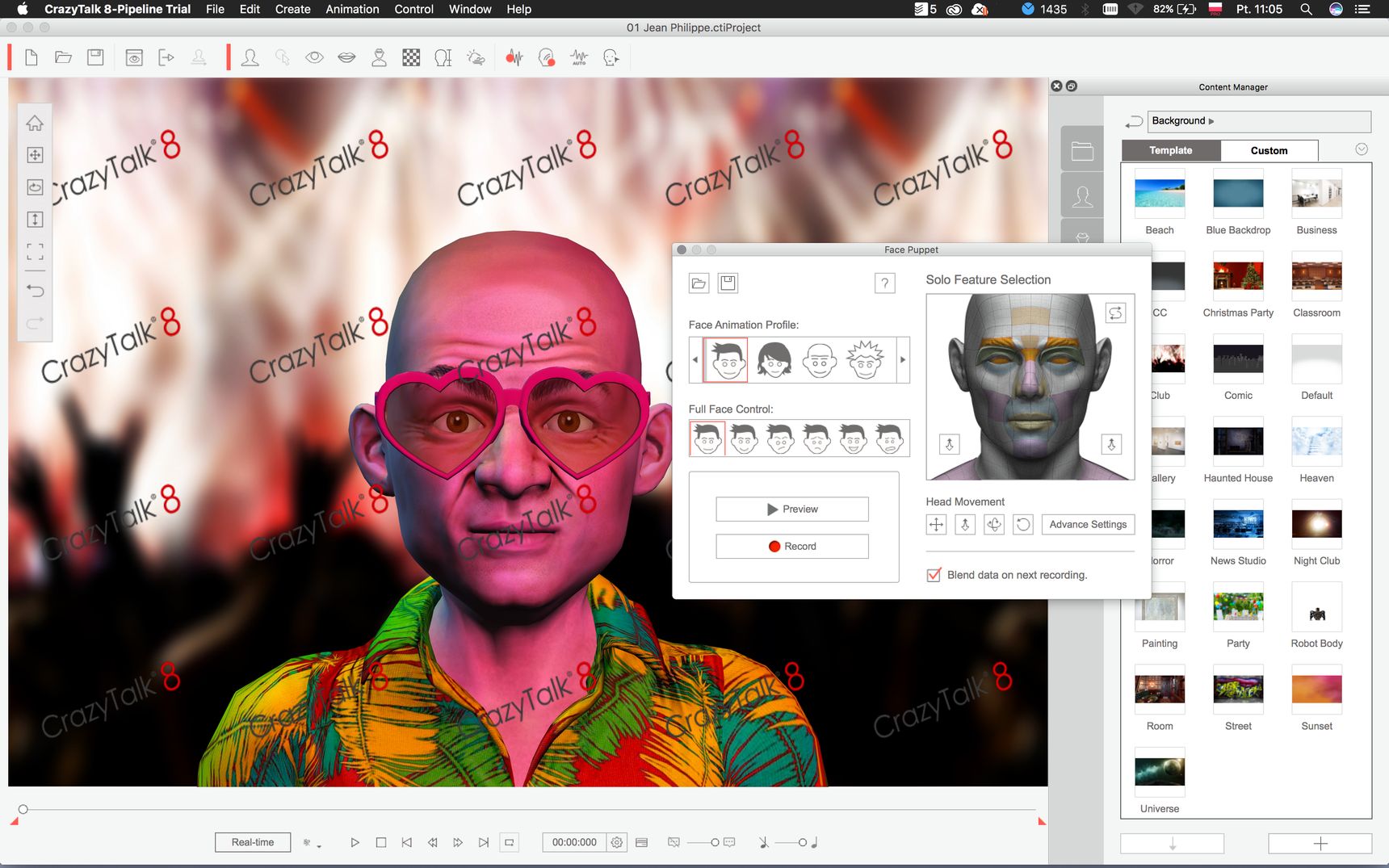
Task: Open the Animation menu
Action: pyautogui.click(x=352, y=9)
